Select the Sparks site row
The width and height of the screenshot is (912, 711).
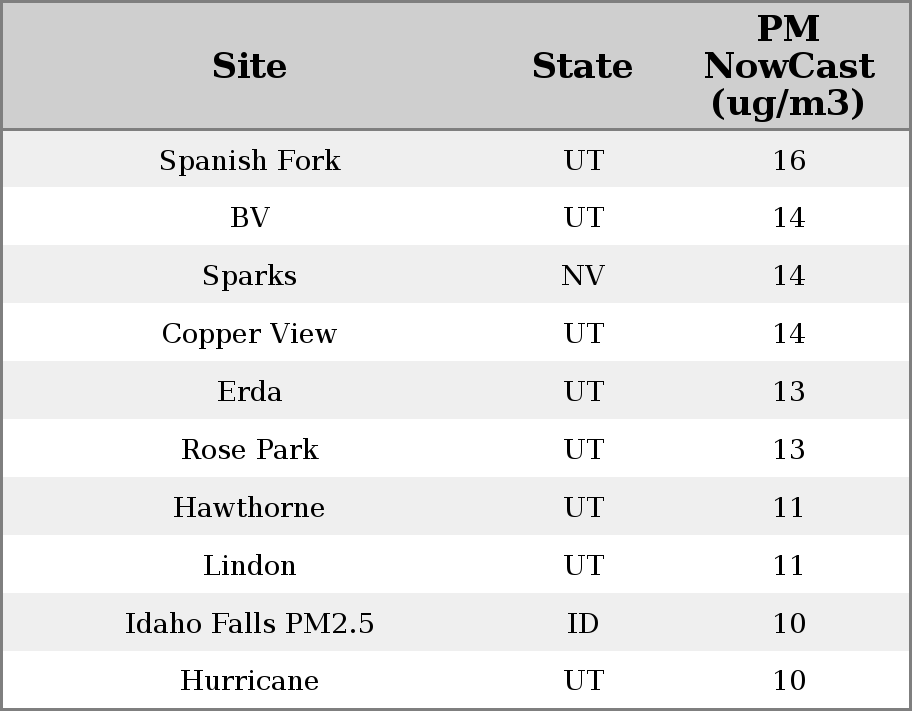tap(249, 276)
